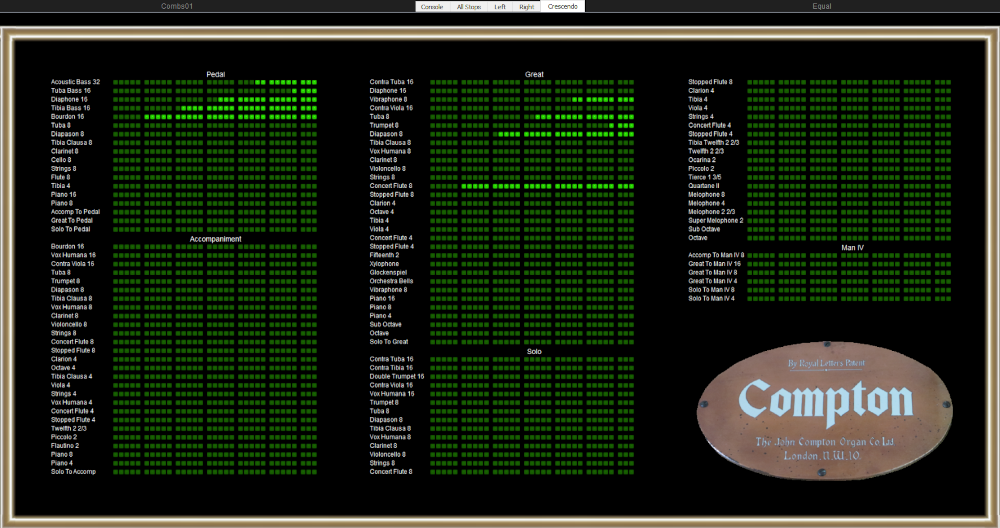This screenshot has height=528, width=1000.
Task: Click the Crescendo tab
Action: pyautogui.click(x=562, y=6)
